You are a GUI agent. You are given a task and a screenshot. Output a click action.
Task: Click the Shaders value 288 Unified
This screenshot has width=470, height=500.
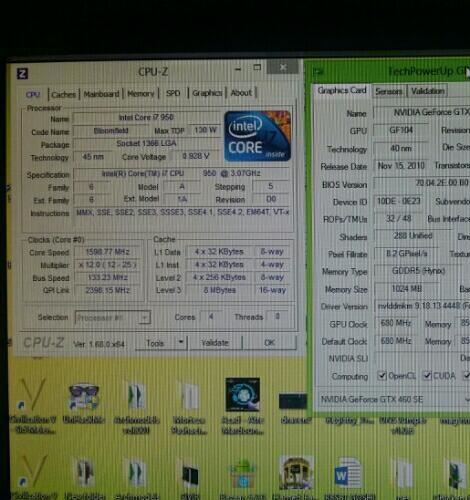413,236
